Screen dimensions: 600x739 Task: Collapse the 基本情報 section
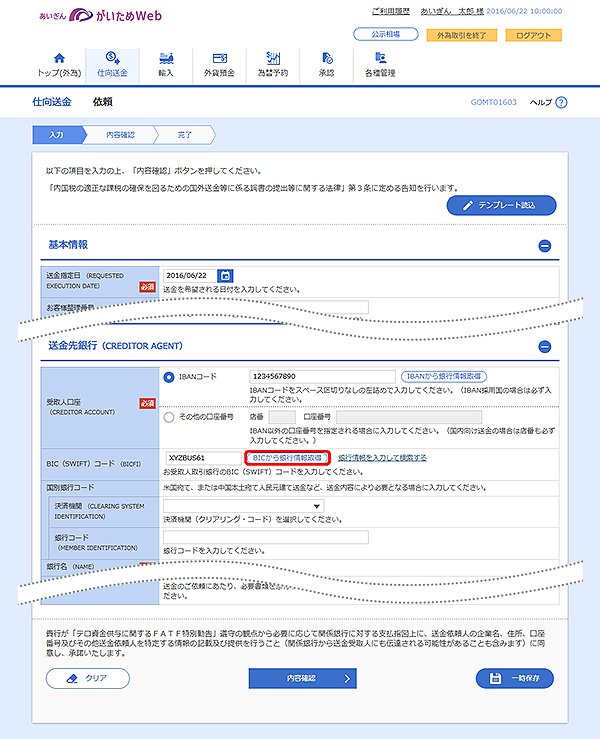[544, 245]
